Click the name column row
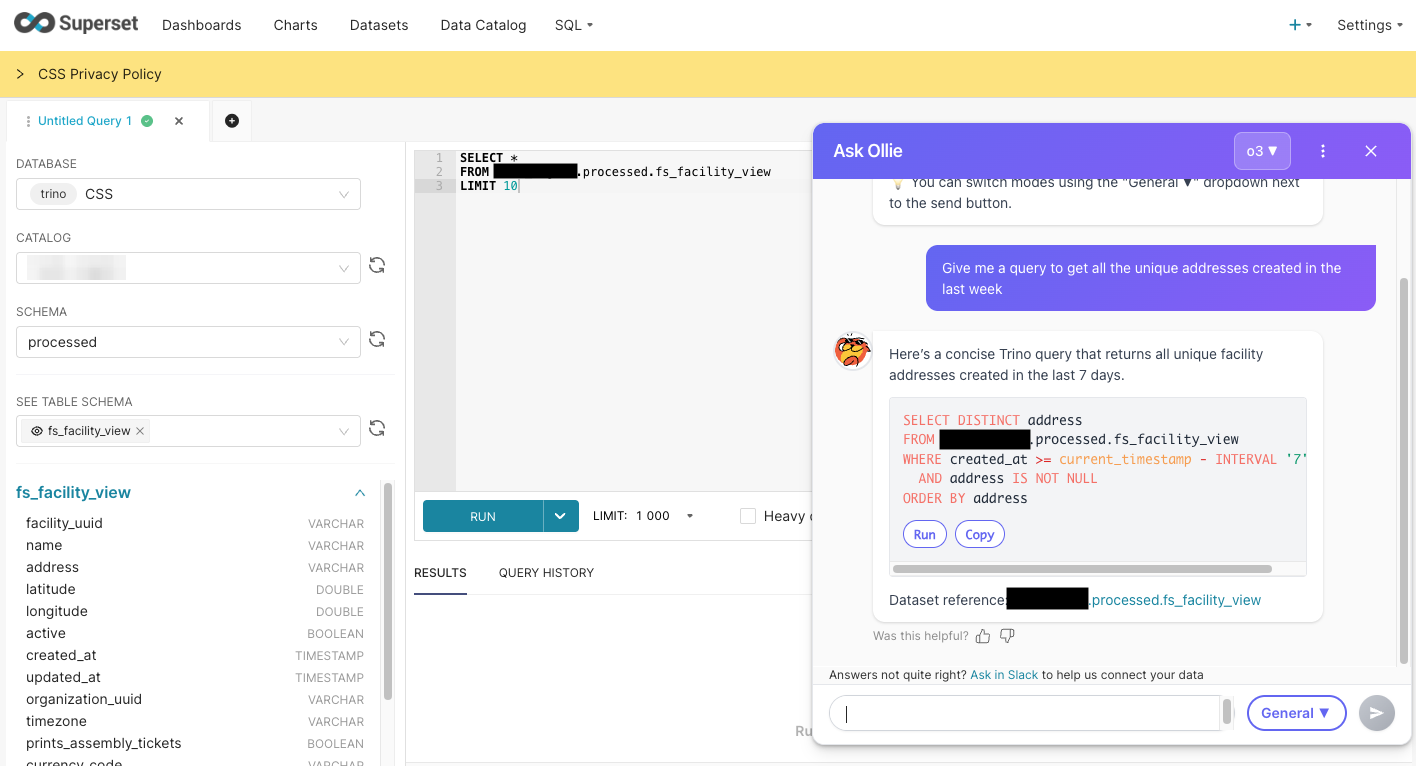Image resolution: width=1416 pixels, height=766 pixels. point(195,545)
